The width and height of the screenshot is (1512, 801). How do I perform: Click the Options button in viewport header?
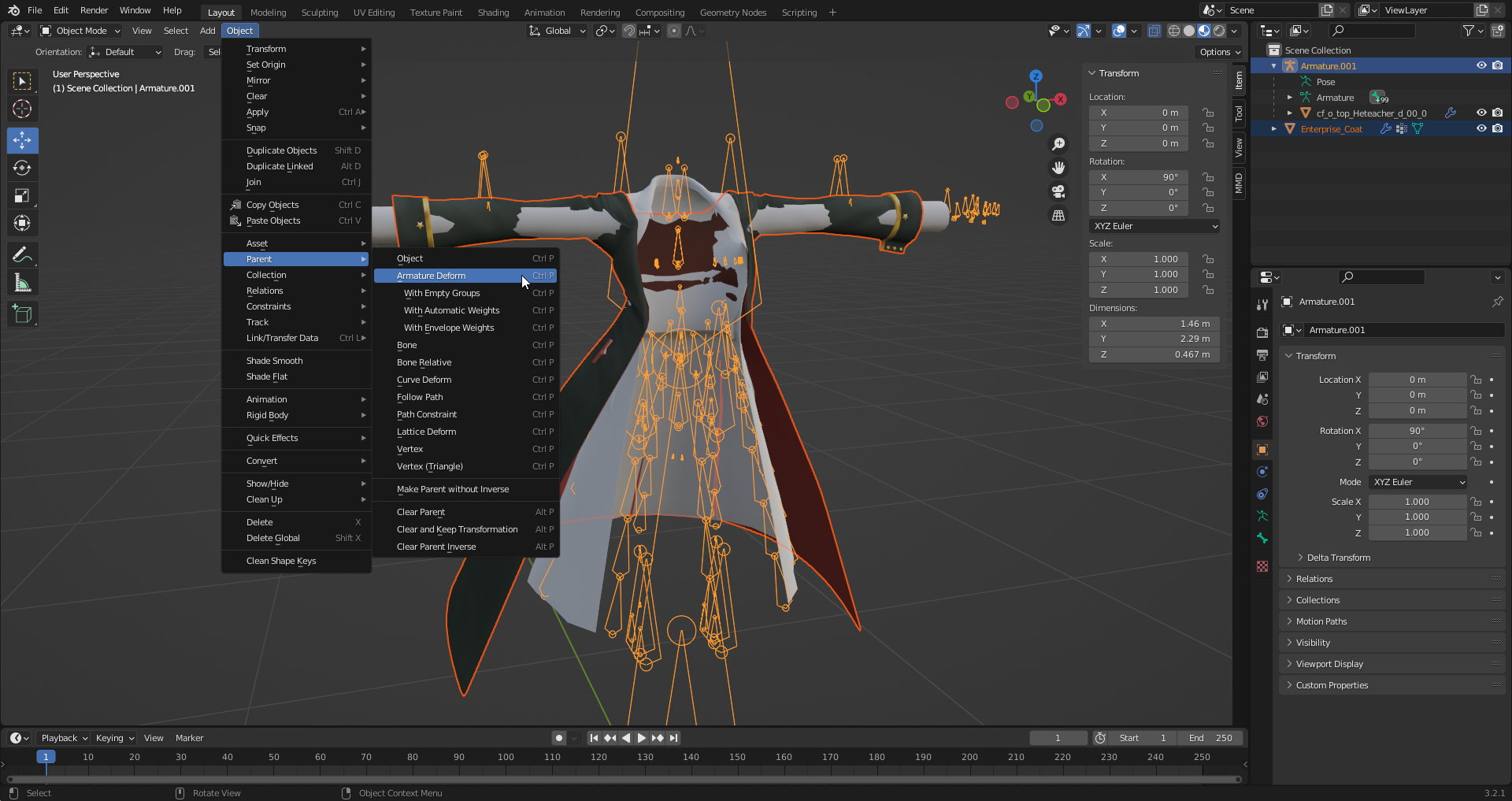[1218, 51]
